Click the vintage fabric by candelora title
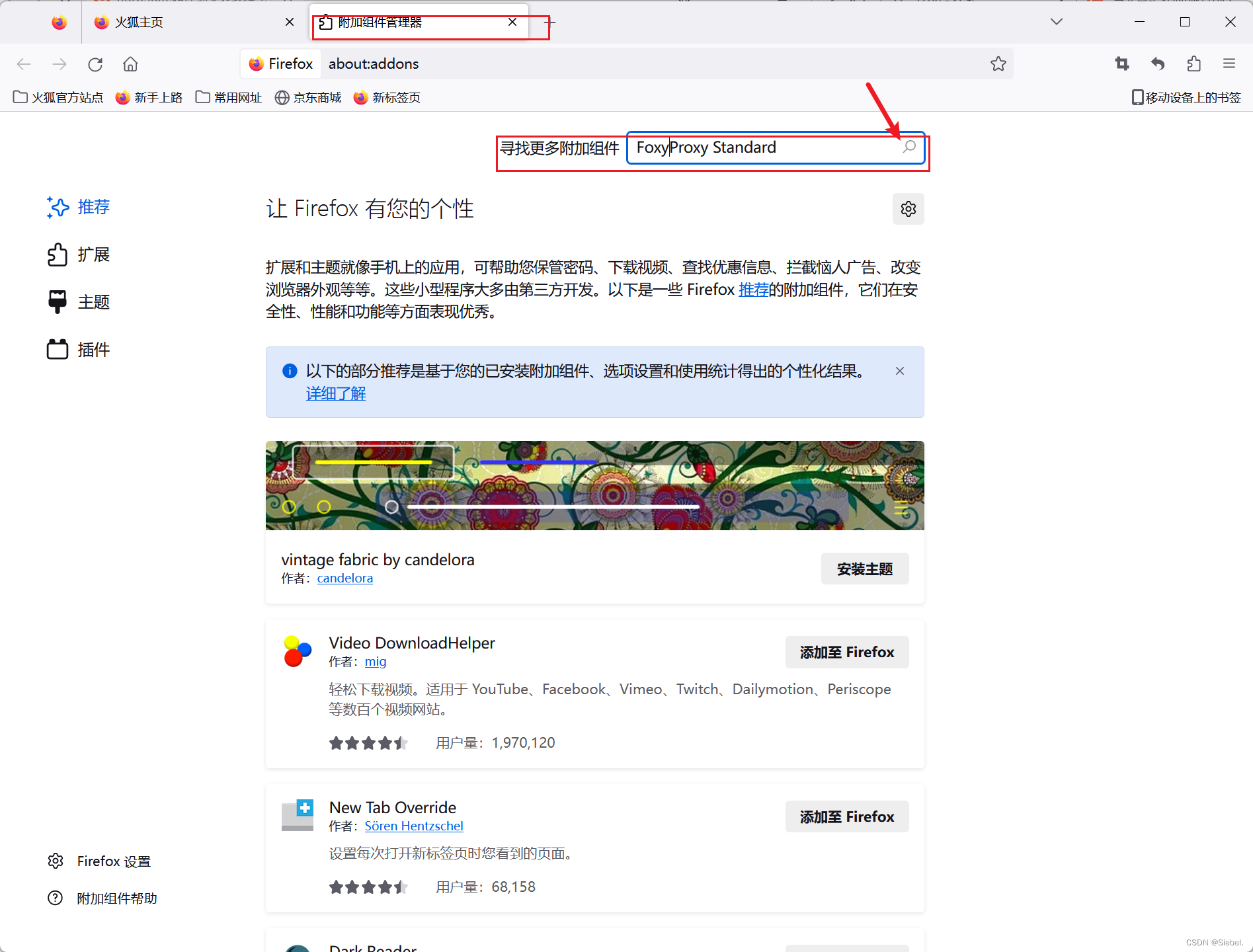The width and height of the screenshot is (1253, 952). pyautogui.click(x=378, y=559)
